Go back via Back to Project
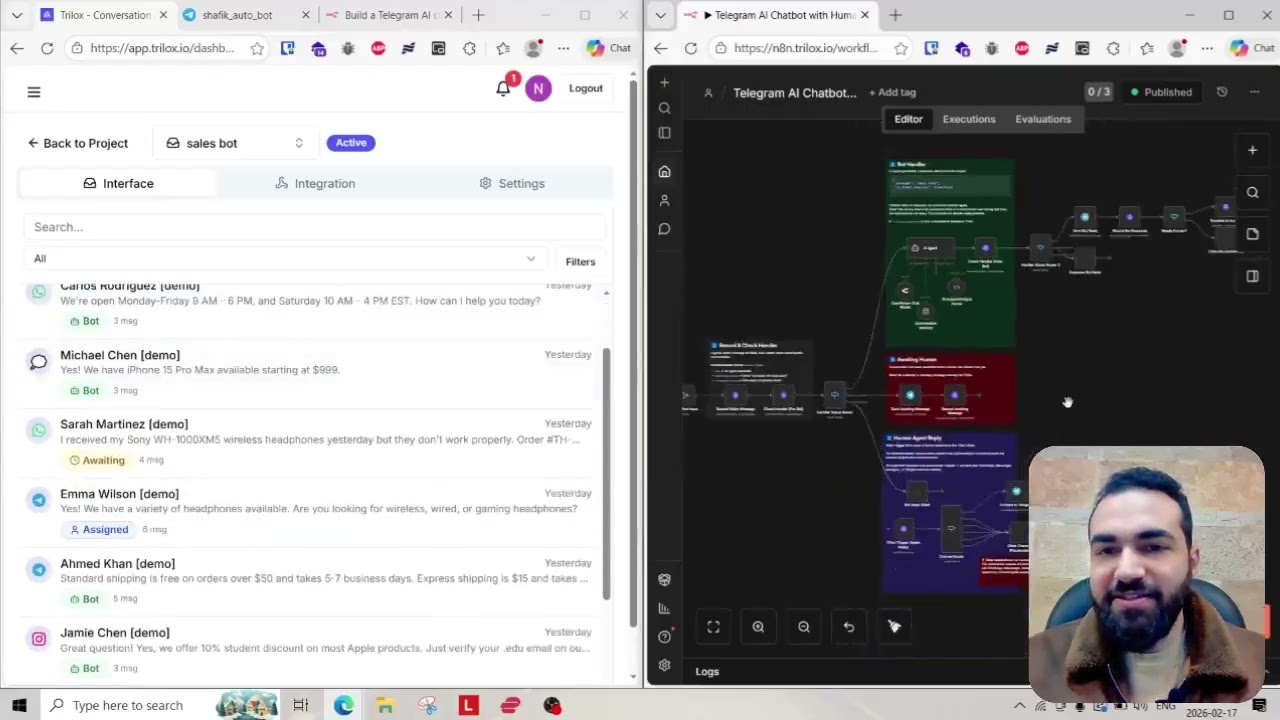 78,143
